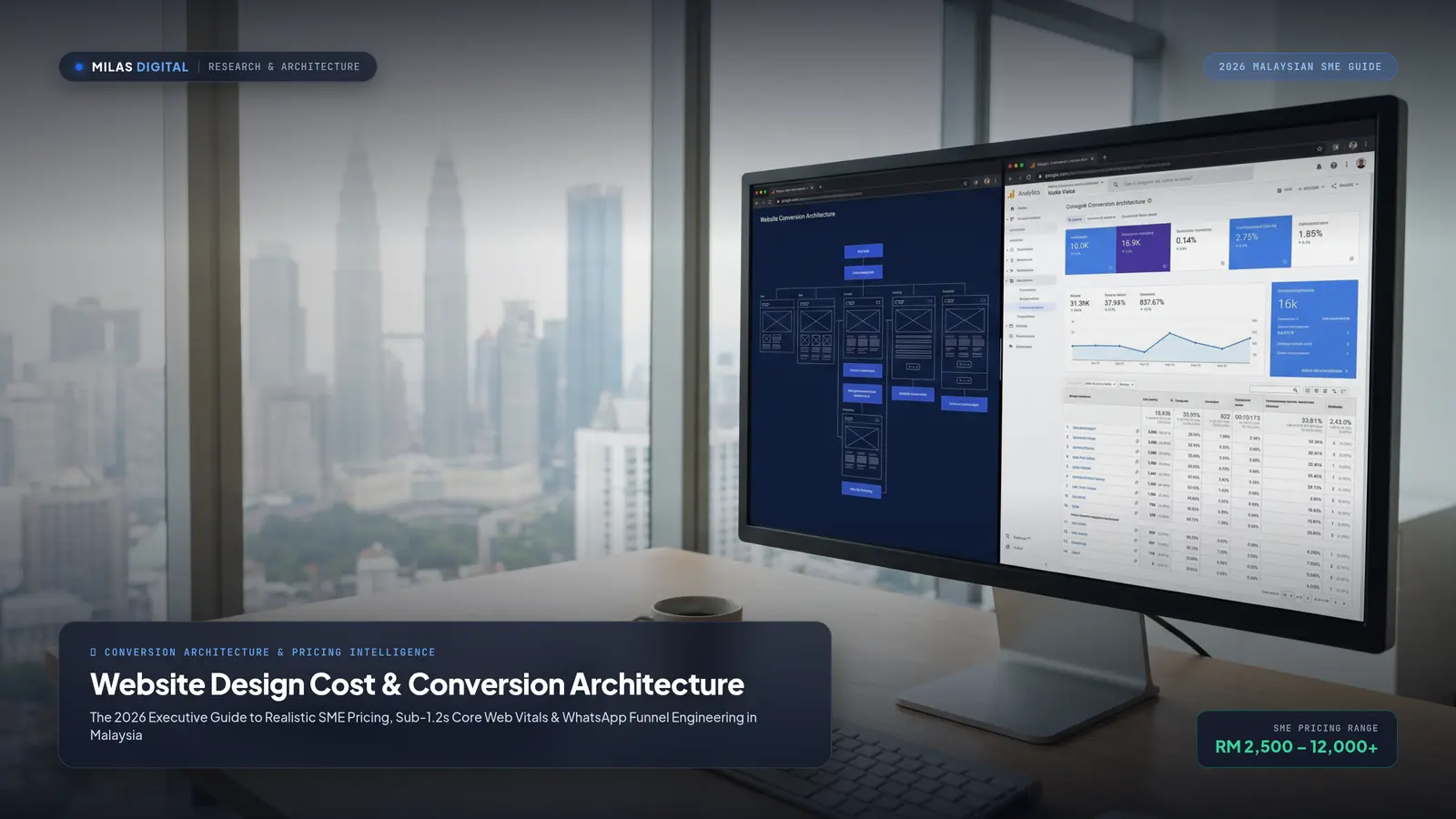Click 'RESEARCH & ARCHITECTURE' header label

point(284,66)
